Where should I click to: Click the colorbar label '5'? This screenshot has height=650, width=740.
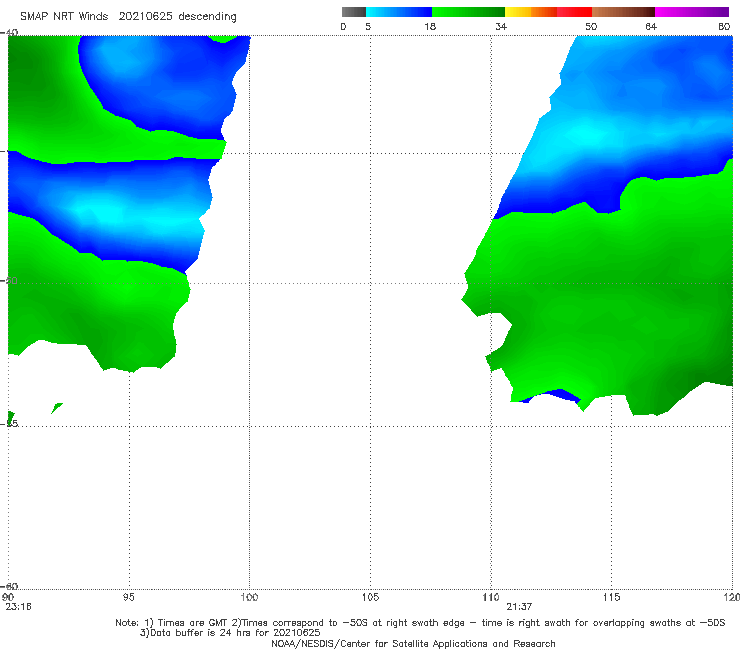pyautogui.click(x=368, y=26)
